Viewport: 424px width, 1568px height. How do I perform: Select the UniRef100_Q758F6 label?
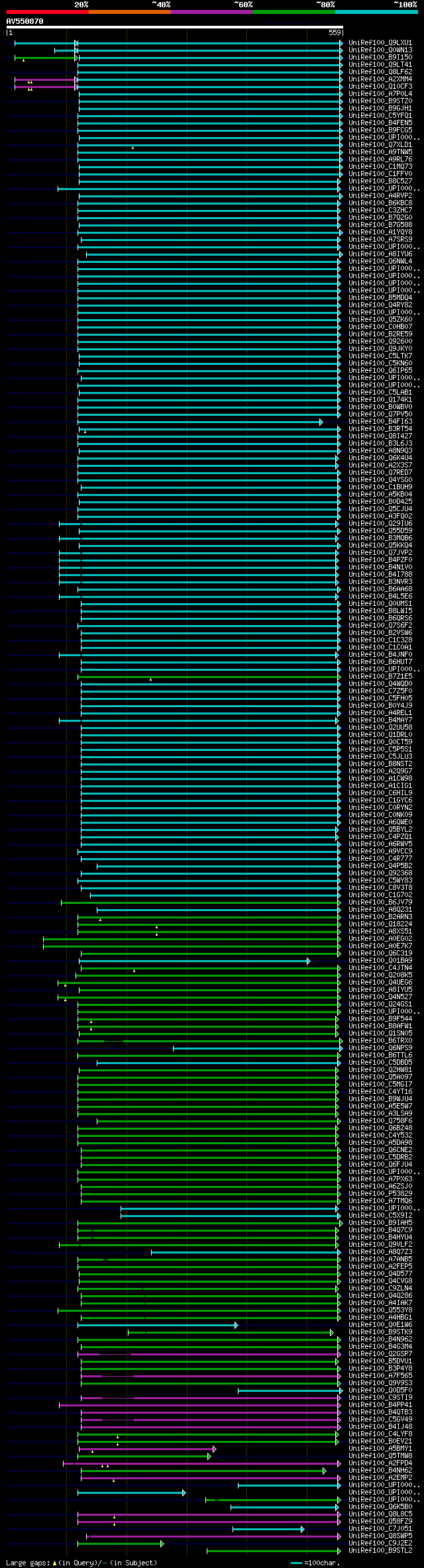pos(380,1120)
